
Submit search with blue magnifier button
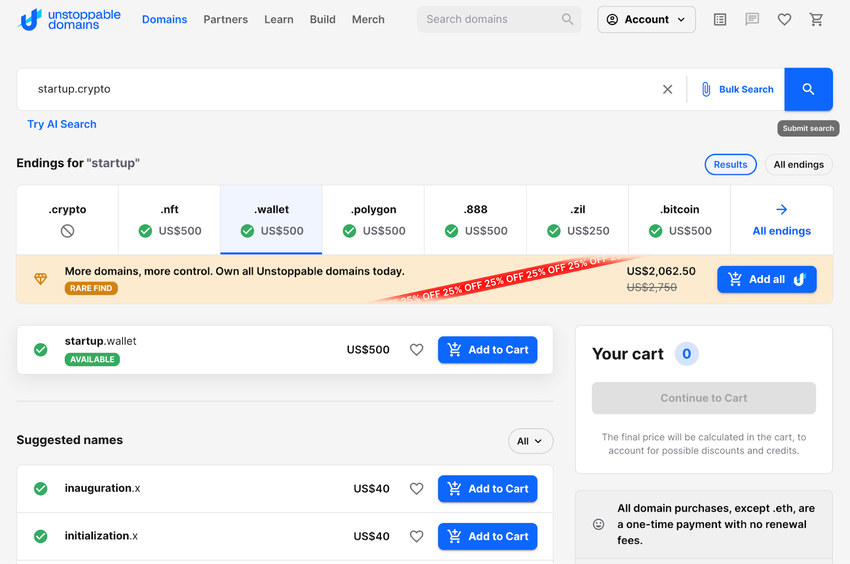[x=808, y=89]
